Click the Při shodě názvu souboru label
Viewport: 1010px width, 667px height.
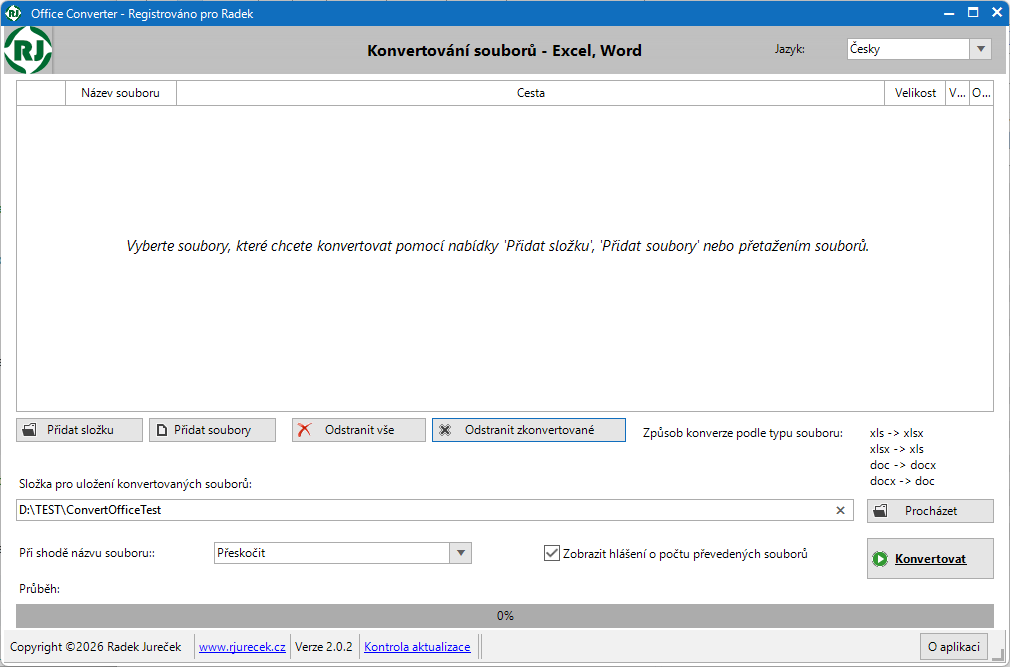point(88,553)
